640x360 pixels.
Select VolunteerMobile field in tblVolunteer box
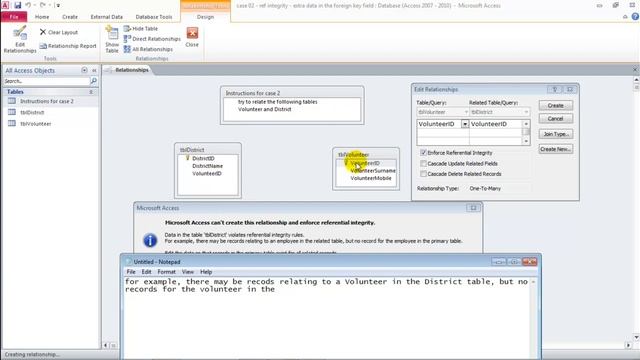click(x=371, y=178)
